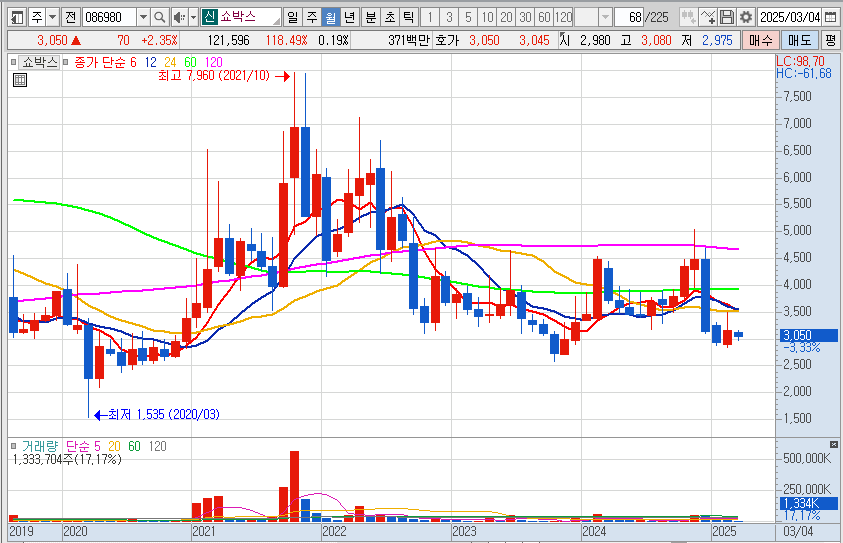Select interval 20 button
Screen dimensions: 843x543
point(506,18)
